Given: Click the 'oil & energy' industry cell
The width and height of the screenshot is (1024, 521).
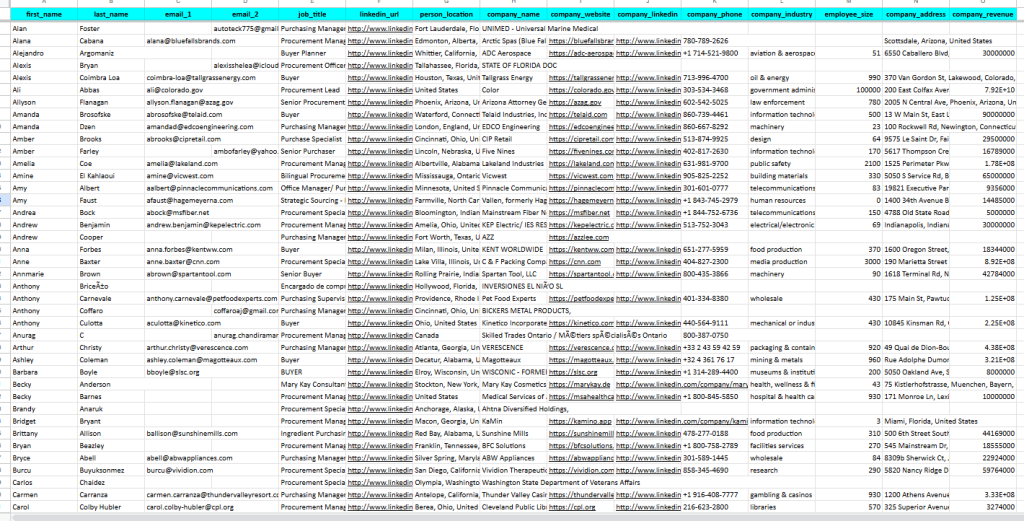Looking at the screenshot, I should click(x=782, y=78).
